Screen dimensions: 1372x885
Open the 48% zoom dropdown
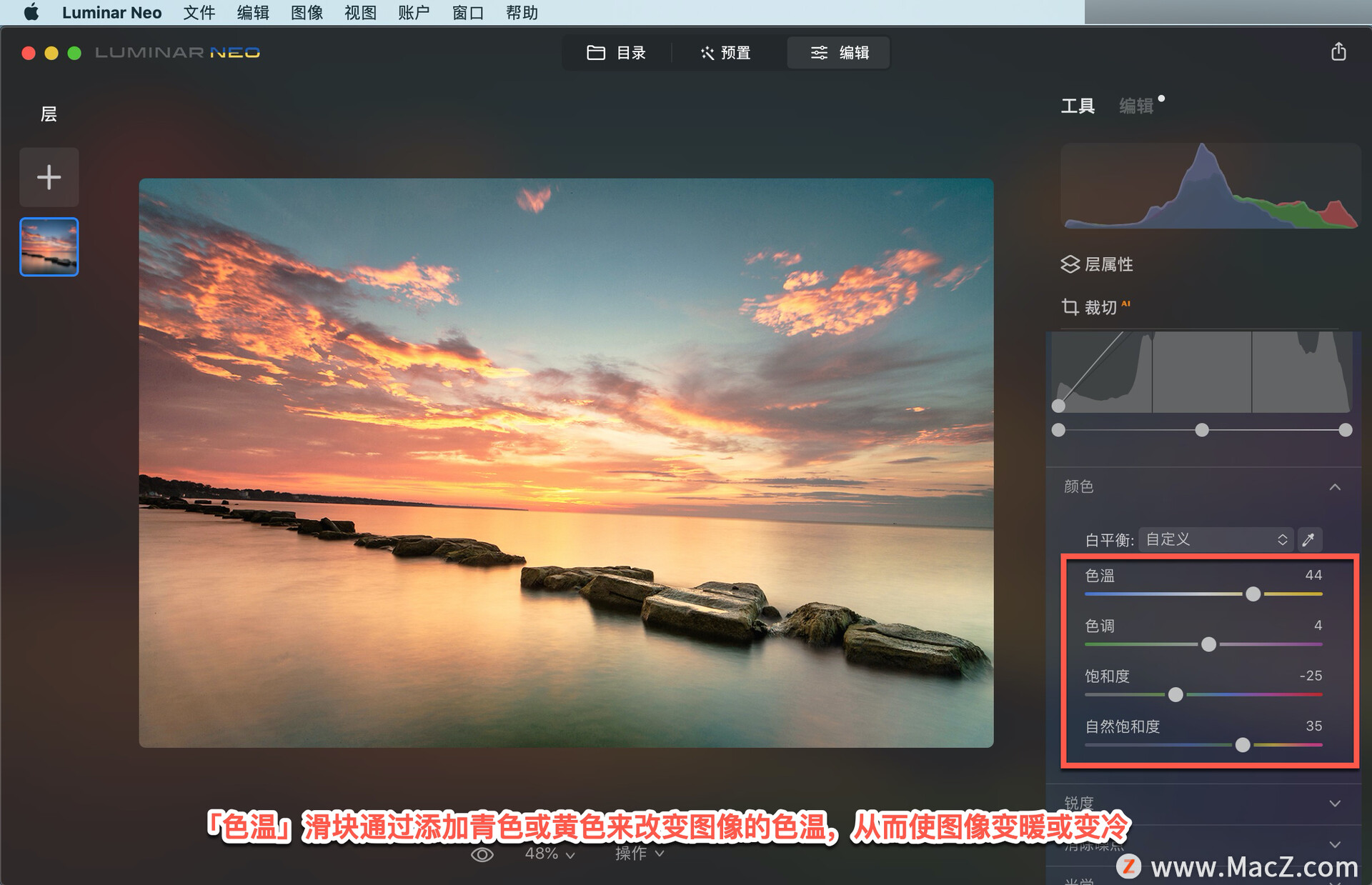coord(550,854)
